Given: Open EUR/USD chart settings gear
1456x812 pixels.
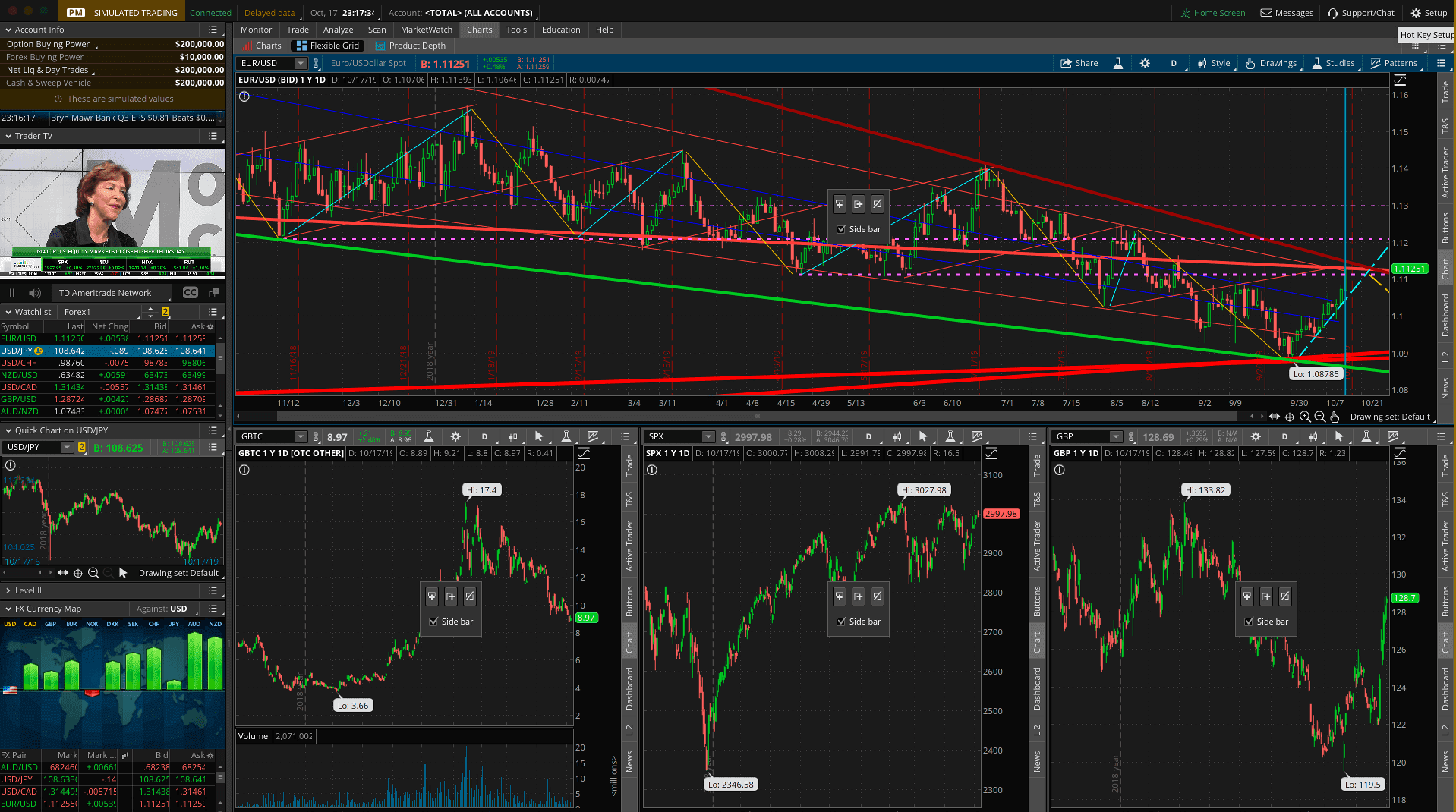Looking at the screenshot, I should pyautogui.click(x=1145, y=63).
